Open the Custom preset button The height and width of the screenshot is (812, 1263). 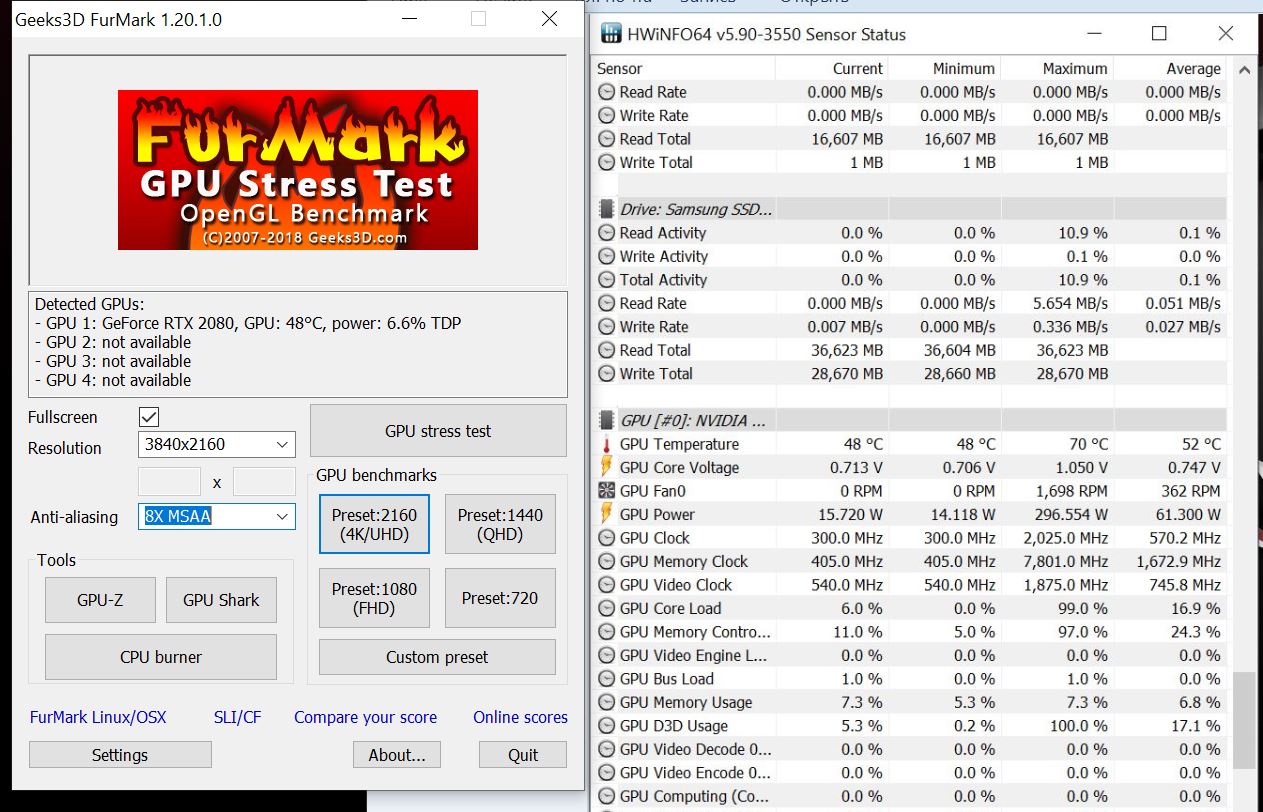coord(437,657)
